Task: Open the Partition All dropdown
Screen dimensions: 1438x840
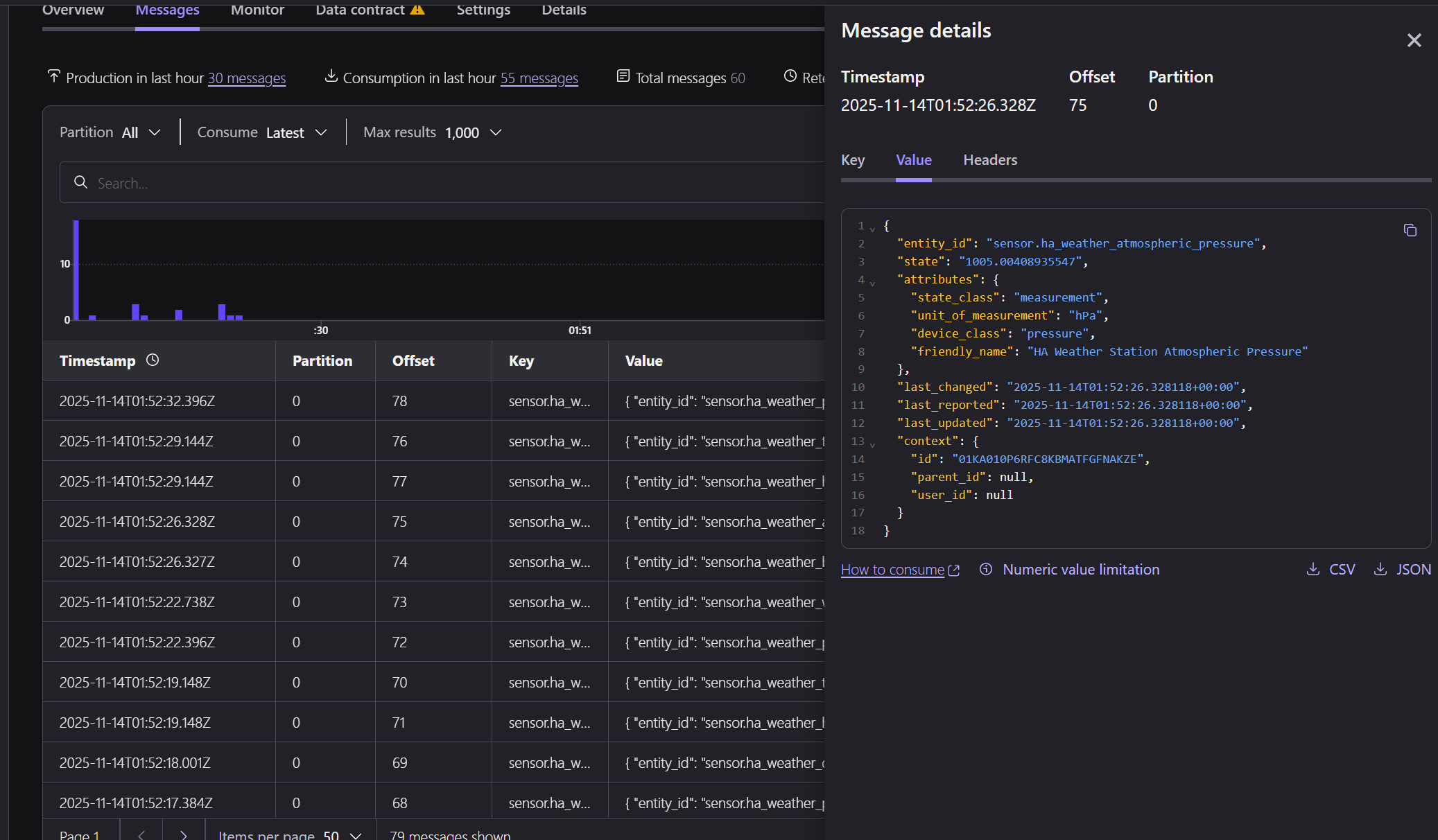Action: tap(110, 132)
